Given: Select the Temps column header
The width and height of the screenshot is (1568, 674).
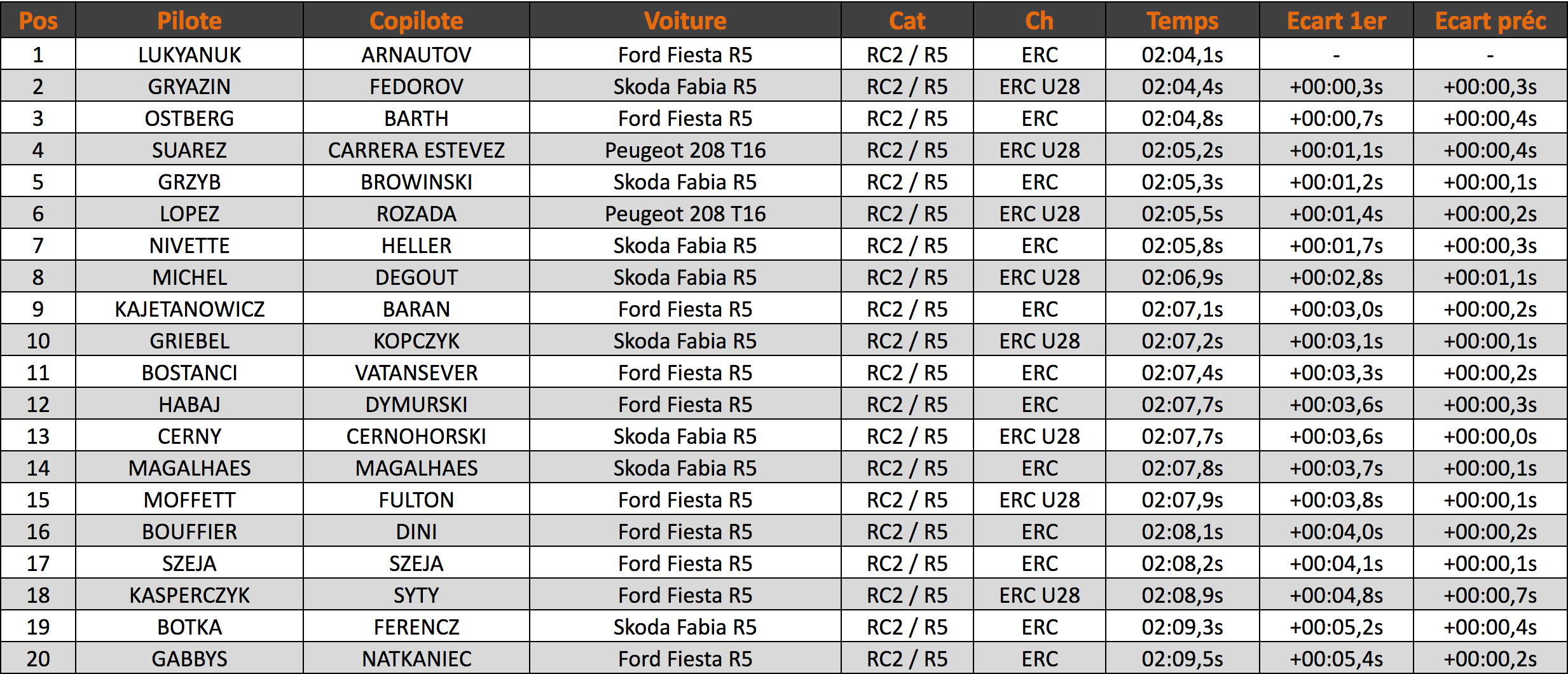Looking at the screenshot, I should point(1183,21).
